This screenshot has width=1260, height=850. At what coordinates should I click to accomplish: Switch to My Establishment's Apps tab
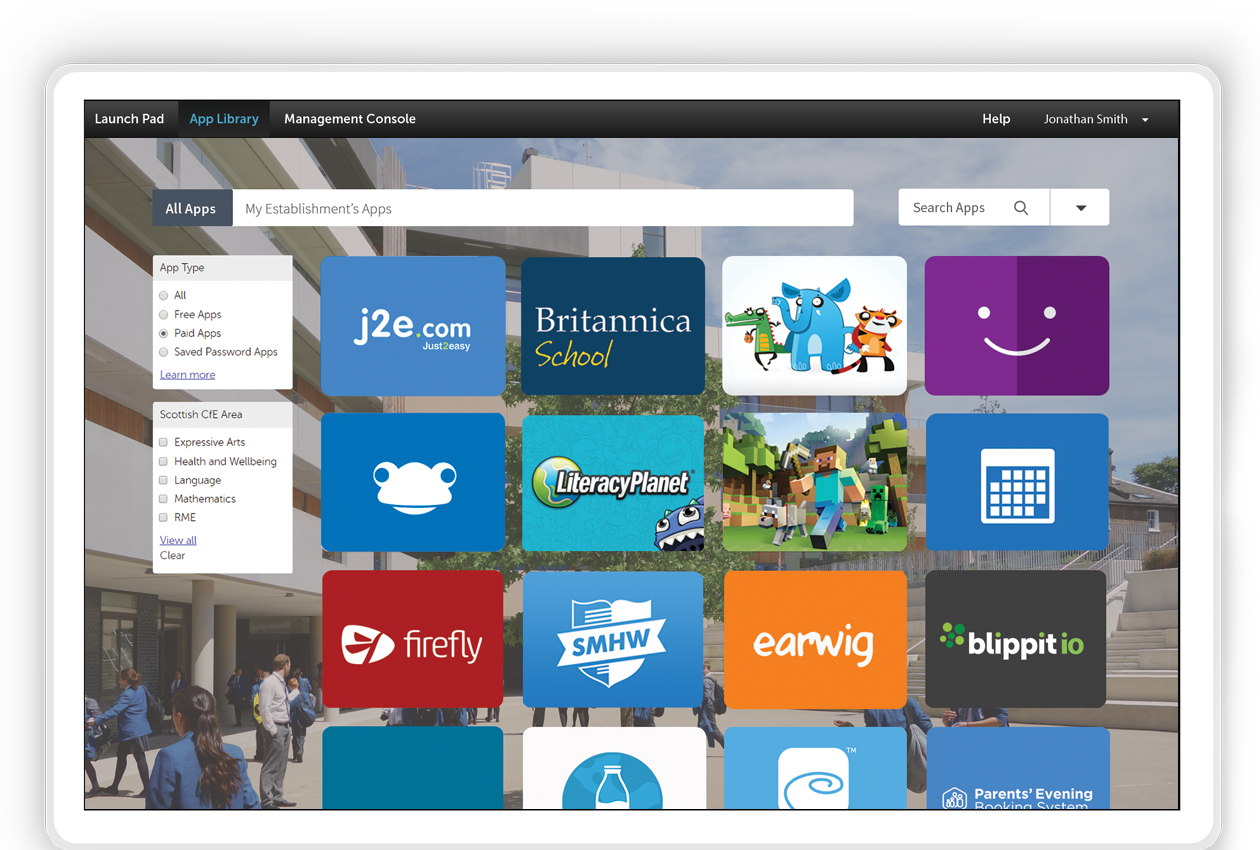click(x=543, y=208)
